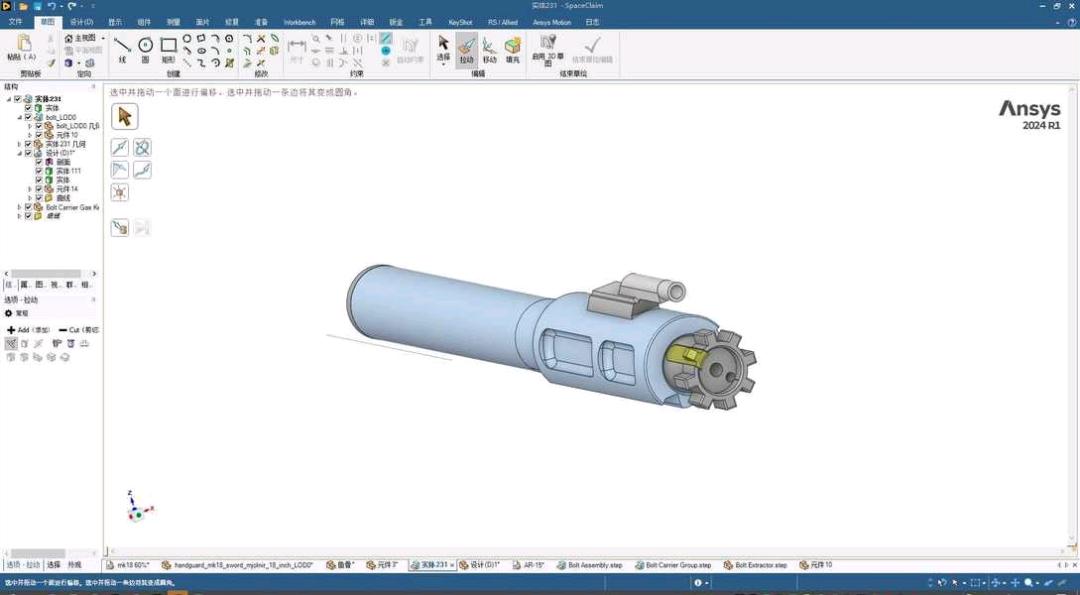Image resolution: width=1080 pixels, height=595 pixels.
Task: Toggle checkbox for Bolt Carrier Gas Key
Action: coord(28,207)
